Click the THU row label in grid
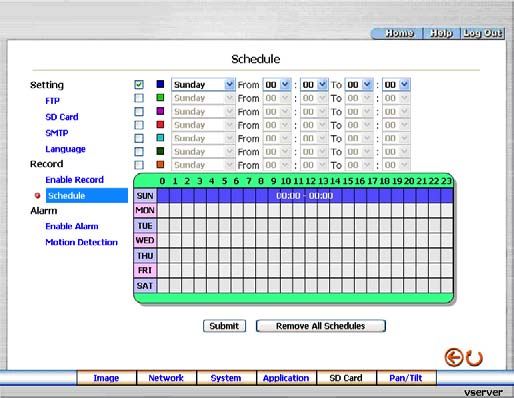 [x=145, y=256]
